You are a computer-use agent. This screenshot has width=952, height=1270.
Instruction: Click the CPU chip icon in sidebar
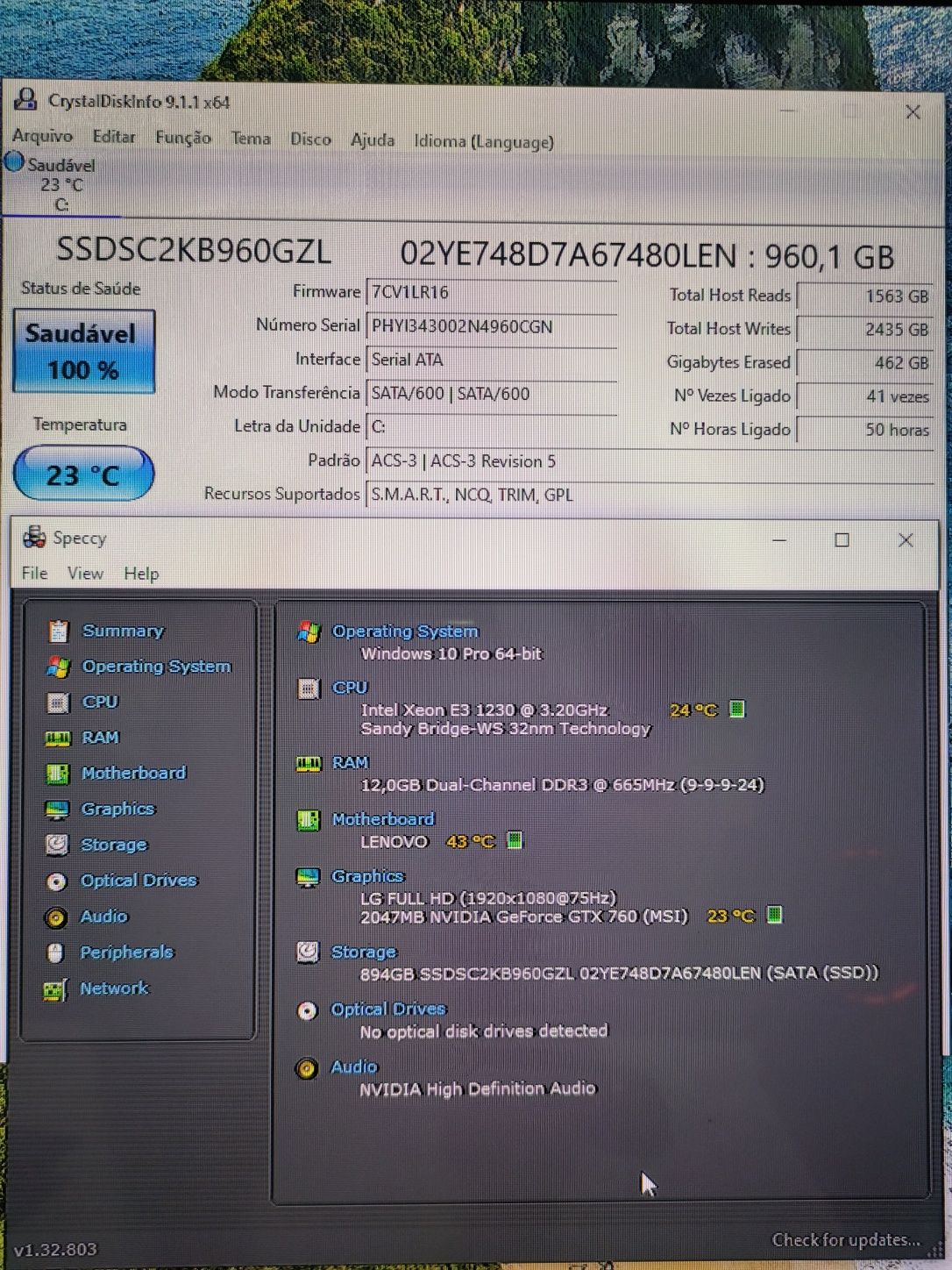(x=58, y=703)
